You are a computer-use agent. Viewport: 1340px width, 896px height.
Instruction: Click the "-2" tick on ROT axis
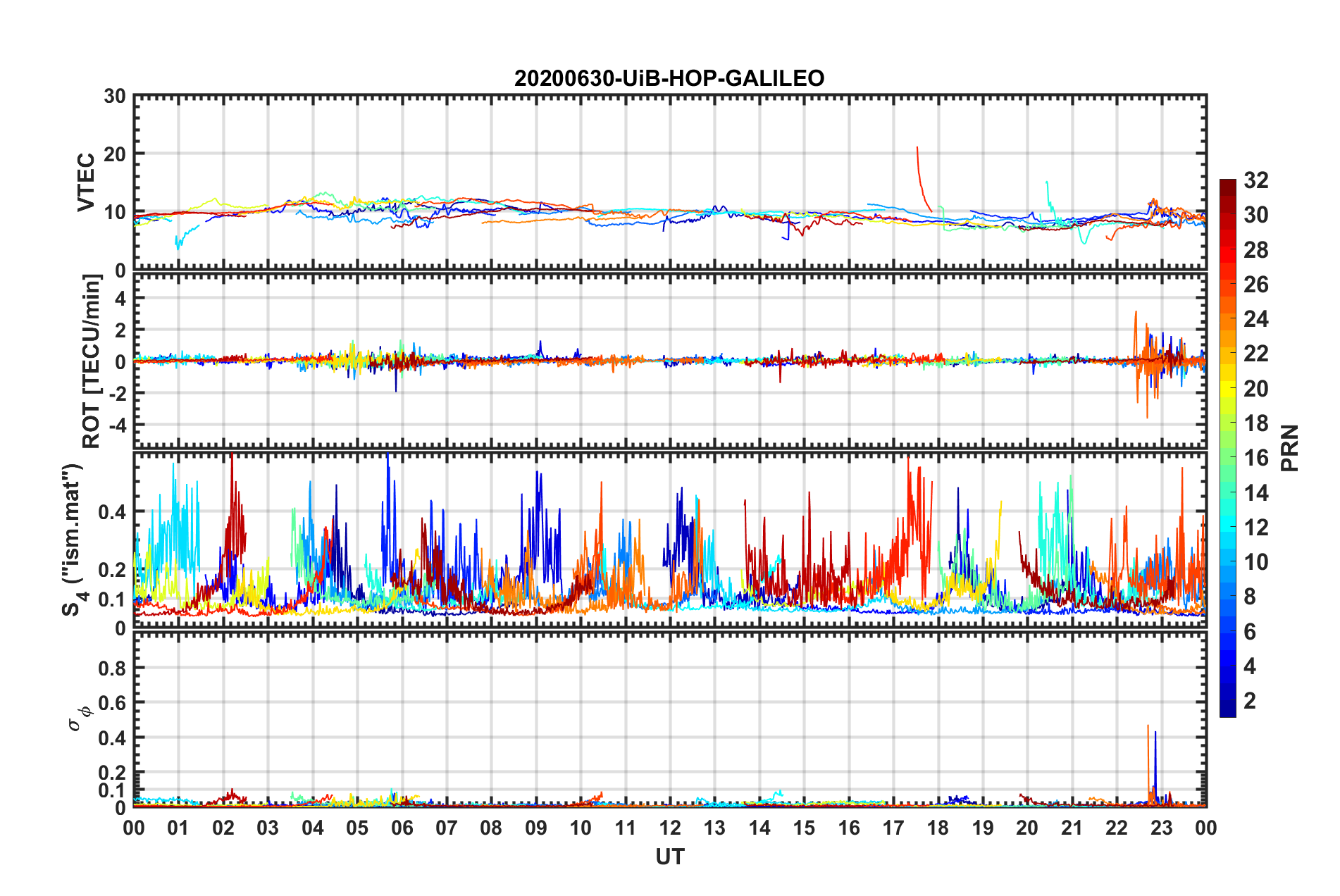pyautogui.click(x=117, y=393)
